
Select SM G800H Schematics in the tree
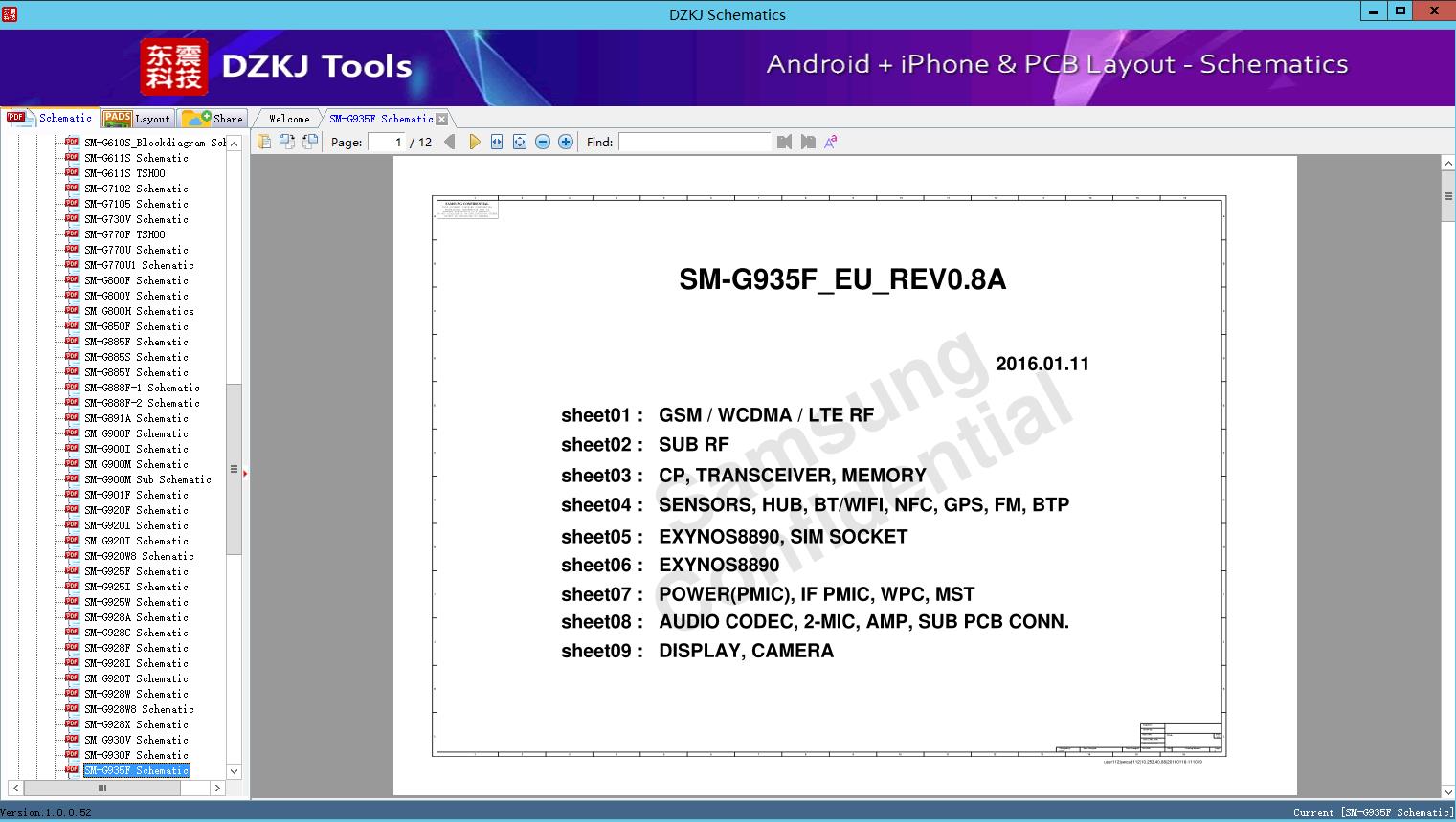[139, 311]
